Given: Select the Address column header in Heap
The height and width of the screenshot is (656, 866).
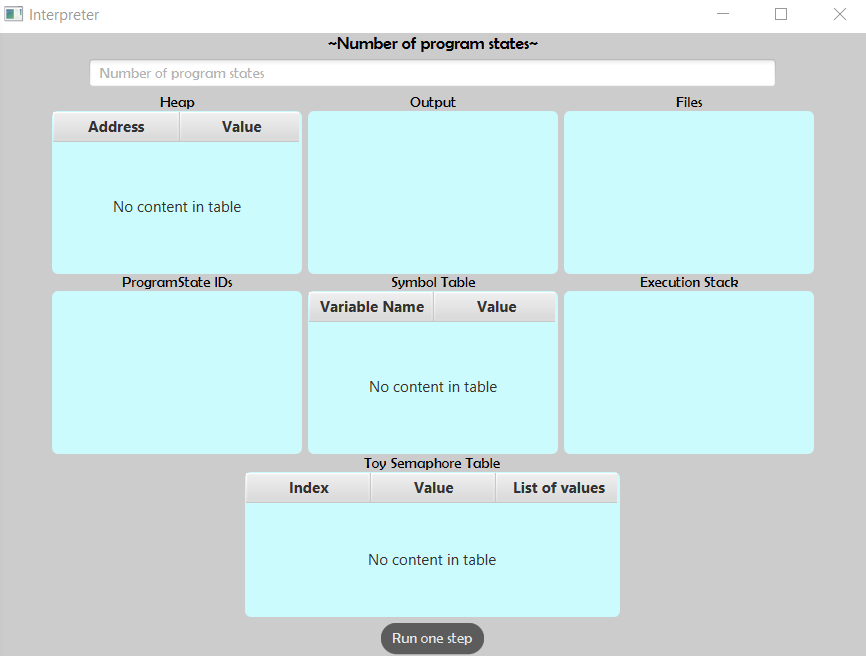Looking at the screenshot, I should (115, 126).
